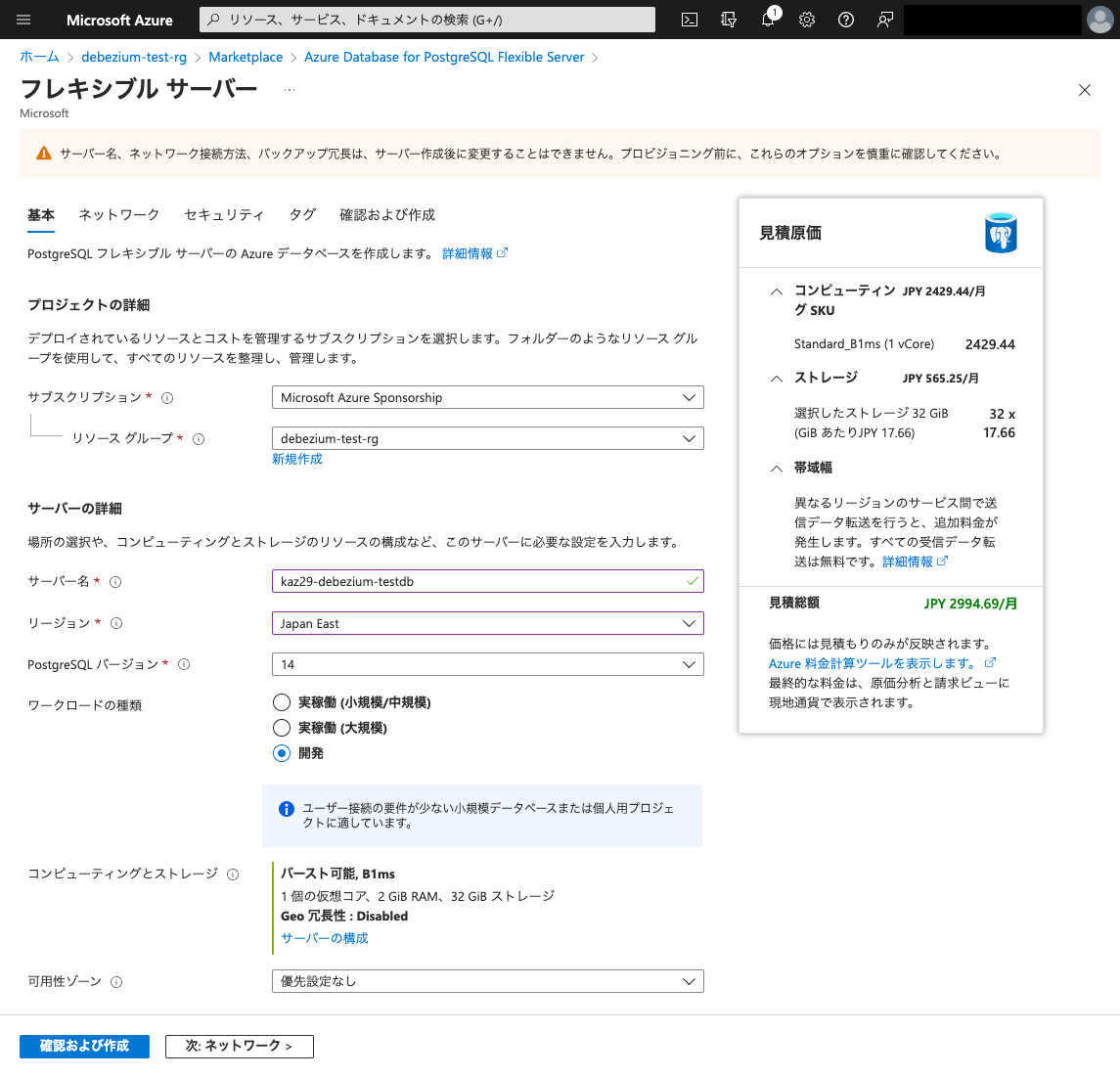Open 詳細情報 link in 帯域幅 section
This screenshot has width=1120, height=1078.
[x=915, y=562]
